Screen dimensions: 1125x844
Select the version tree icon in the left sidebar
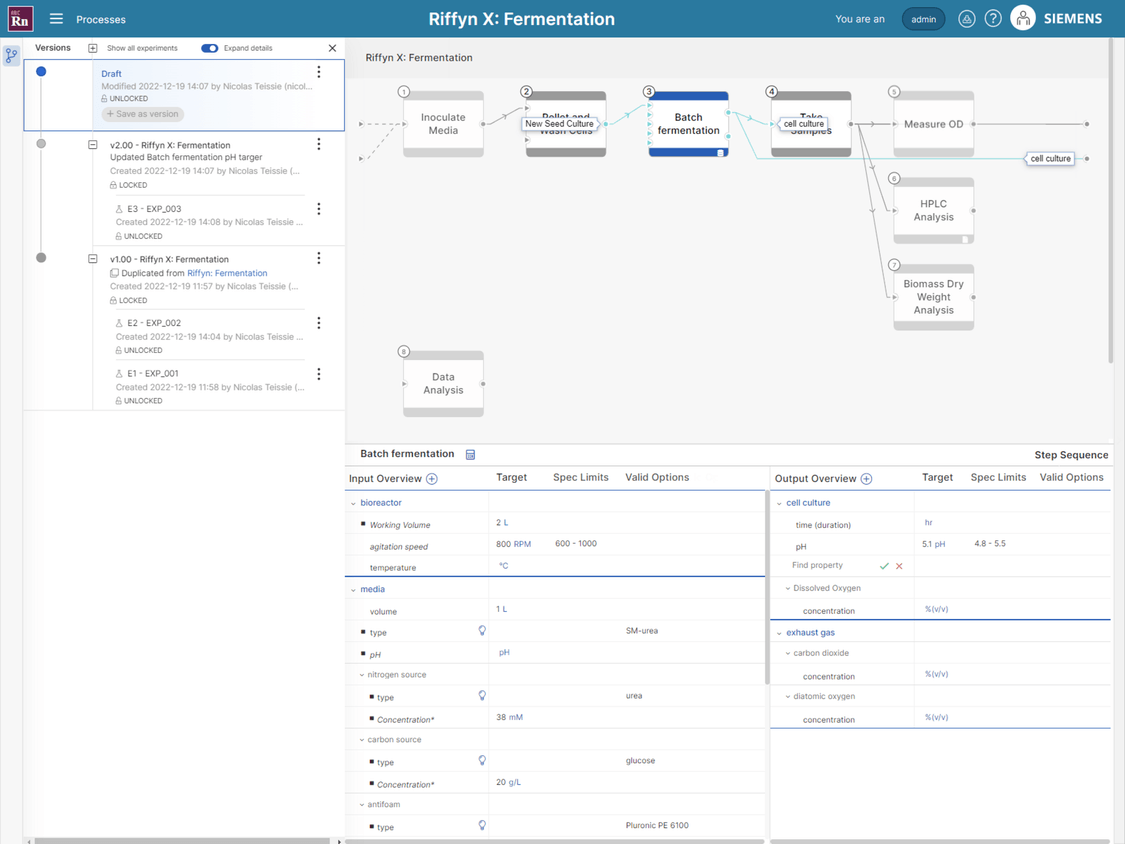pyautogui.click(x=11, y=55)
